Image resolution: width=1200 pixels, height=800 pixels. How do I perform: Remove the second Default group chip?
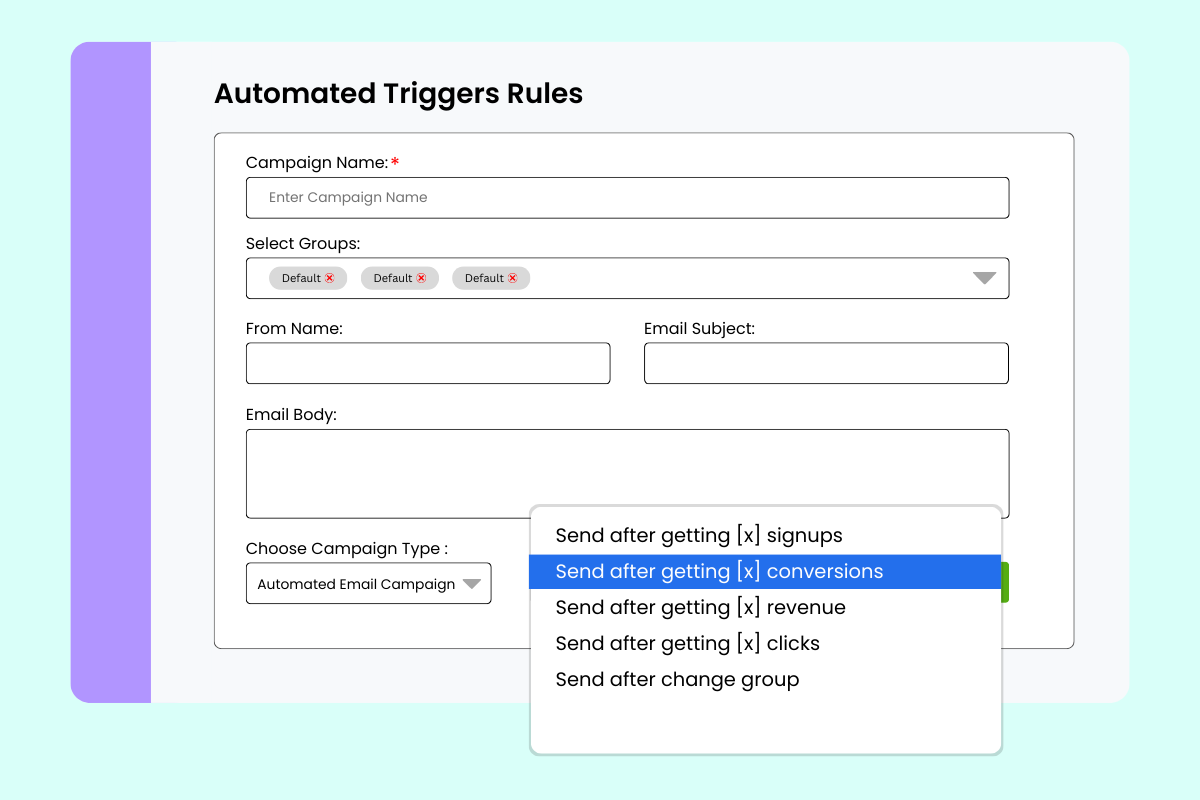[421, 278]
